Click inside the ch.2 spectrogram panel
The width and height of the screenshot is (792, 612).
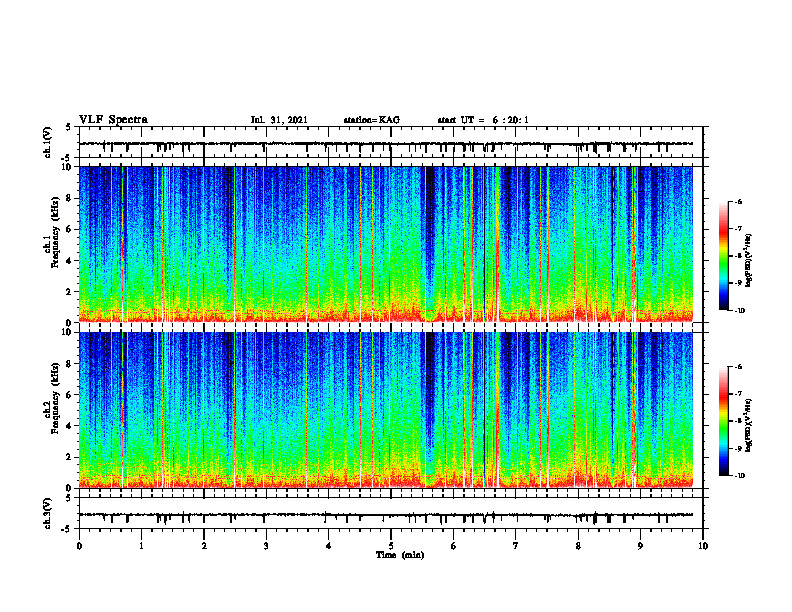click(386, 410)
